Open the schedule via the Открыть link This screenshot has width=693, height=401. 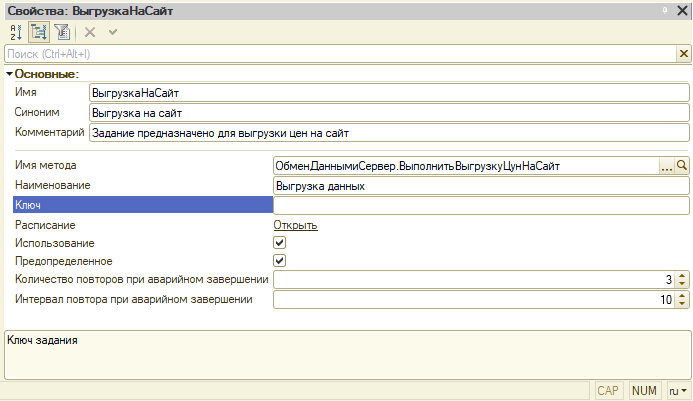[295, 225]
